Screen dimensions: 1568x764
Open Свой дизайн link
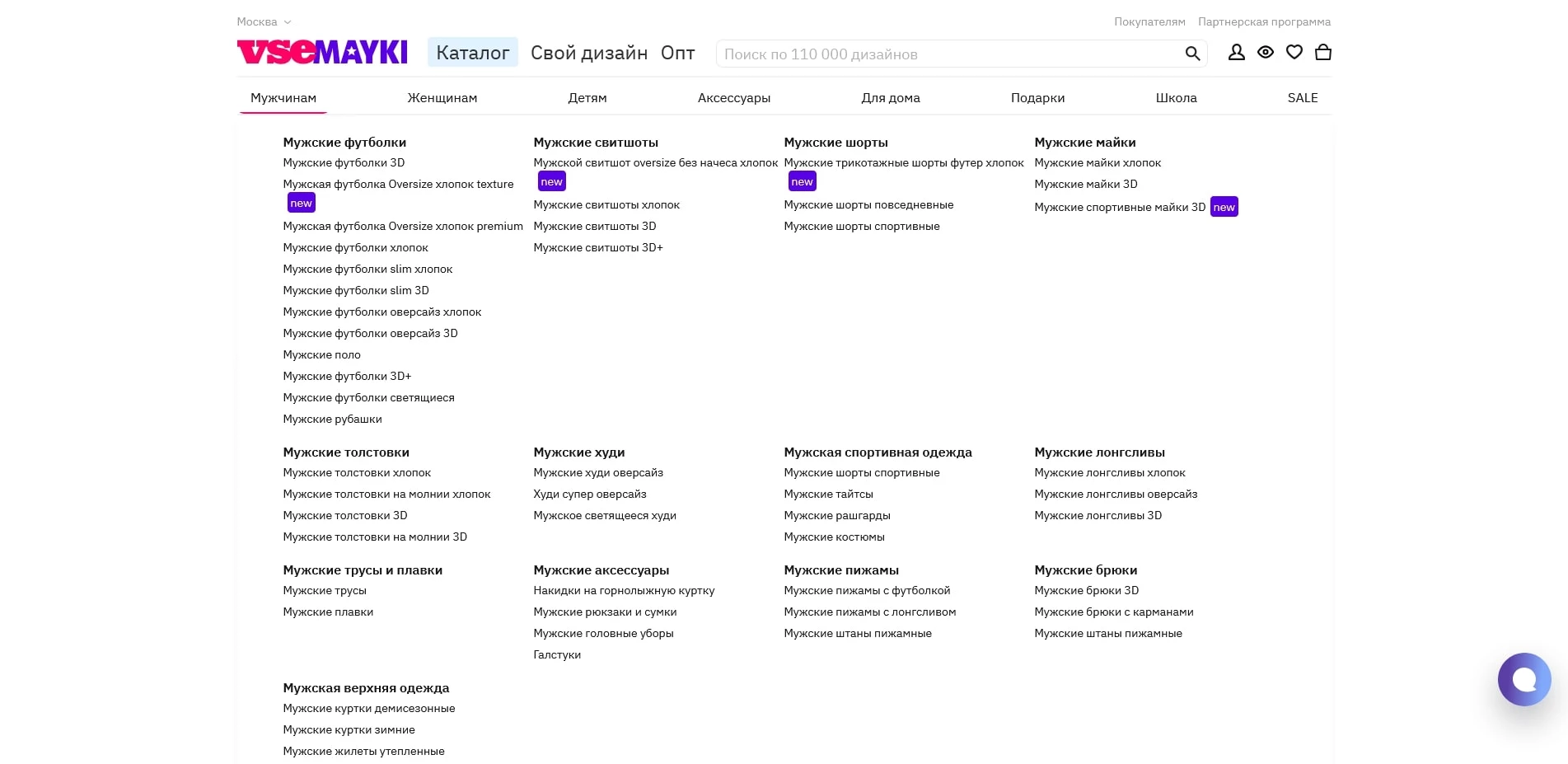(x=588, y=53)
